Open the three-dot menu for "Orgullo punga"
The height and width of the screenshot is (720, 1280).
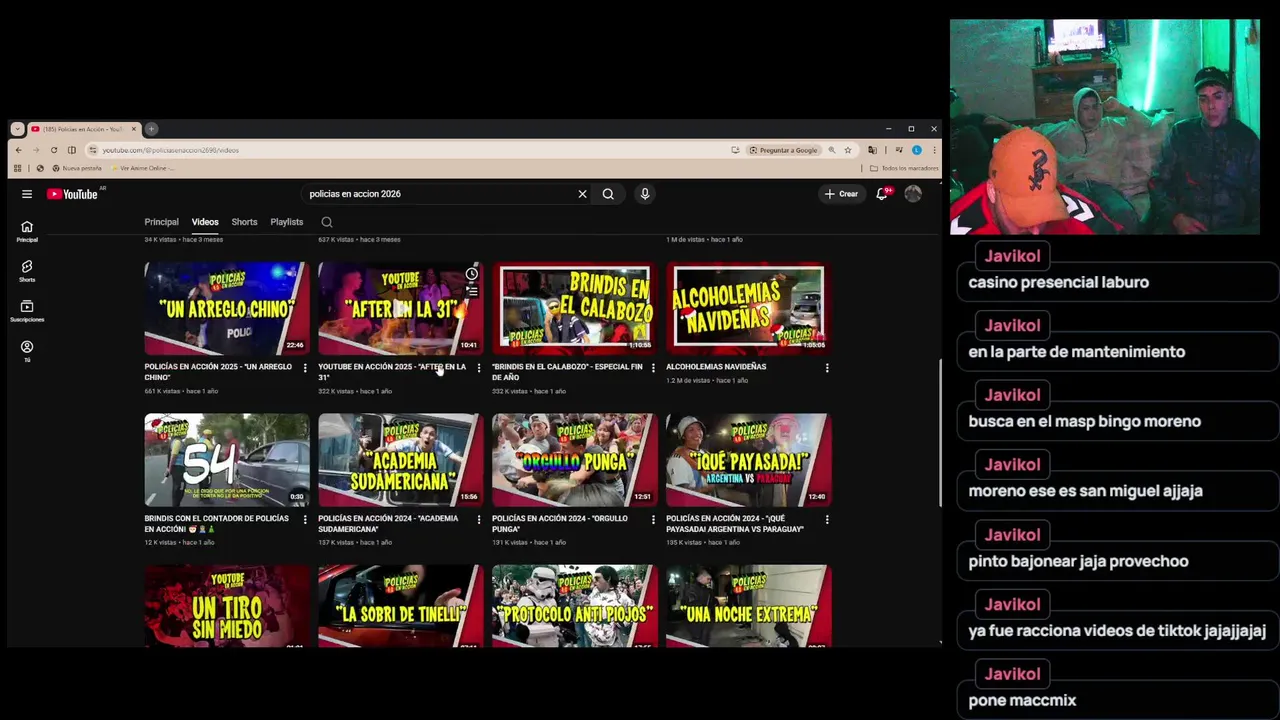point(653,520)
